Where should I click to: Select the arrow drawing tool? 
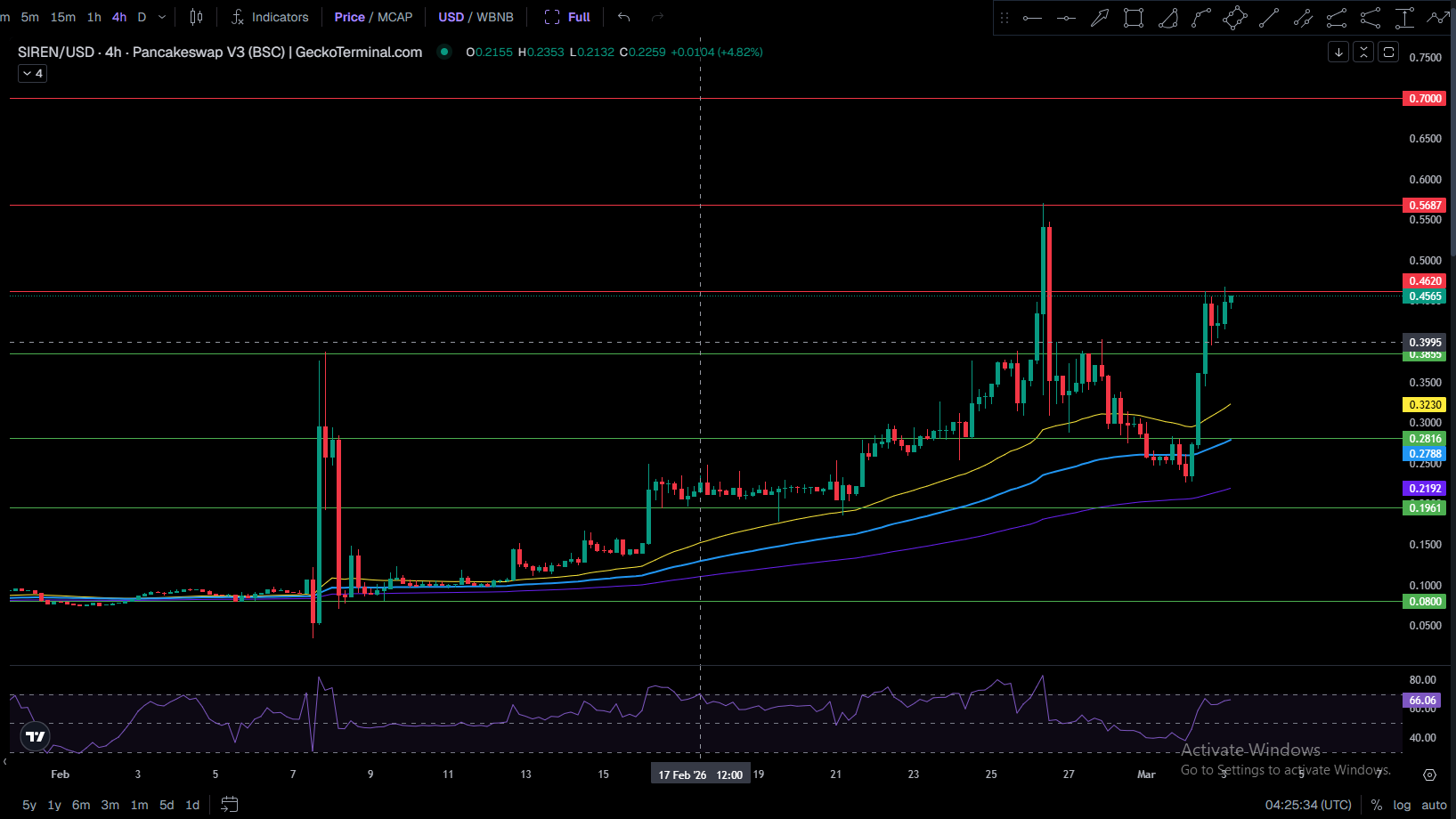point(1100,18)
